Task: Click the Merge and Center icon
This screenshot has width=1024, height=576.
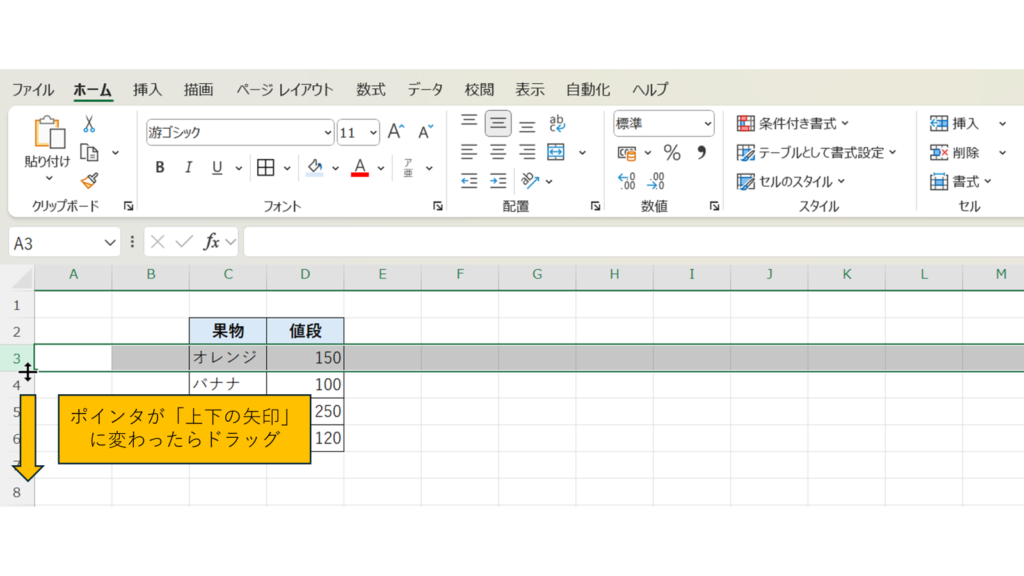Action: click(x=557, y=153)
